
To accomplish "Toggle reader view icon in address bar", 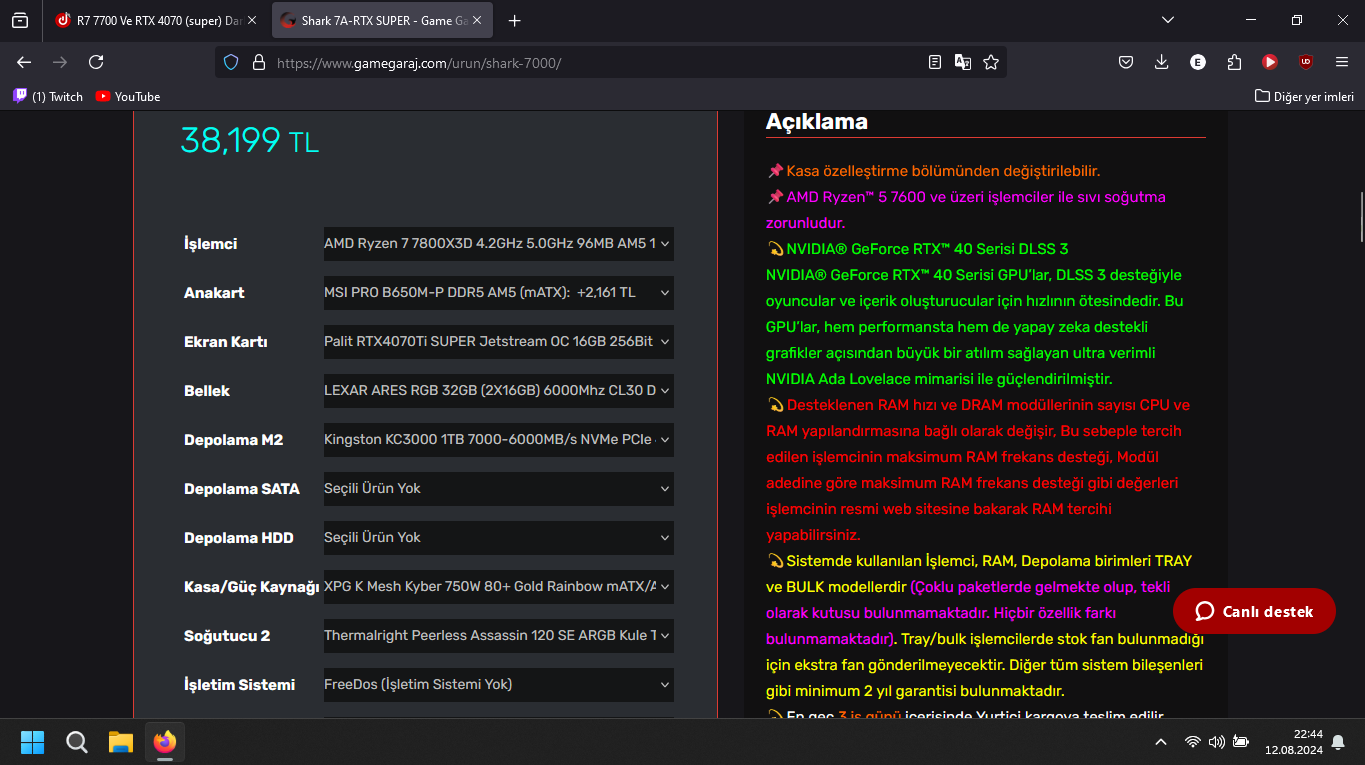I will point(935,62).
